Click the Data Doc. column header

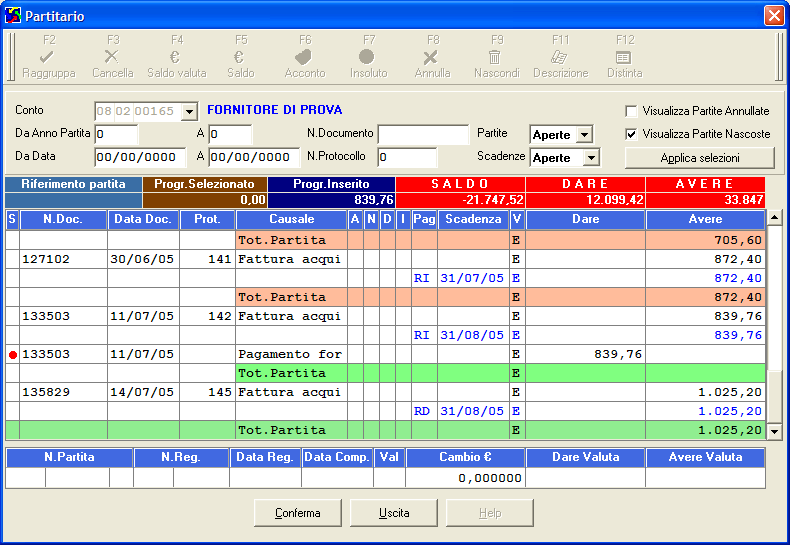(x=143, y=220)
